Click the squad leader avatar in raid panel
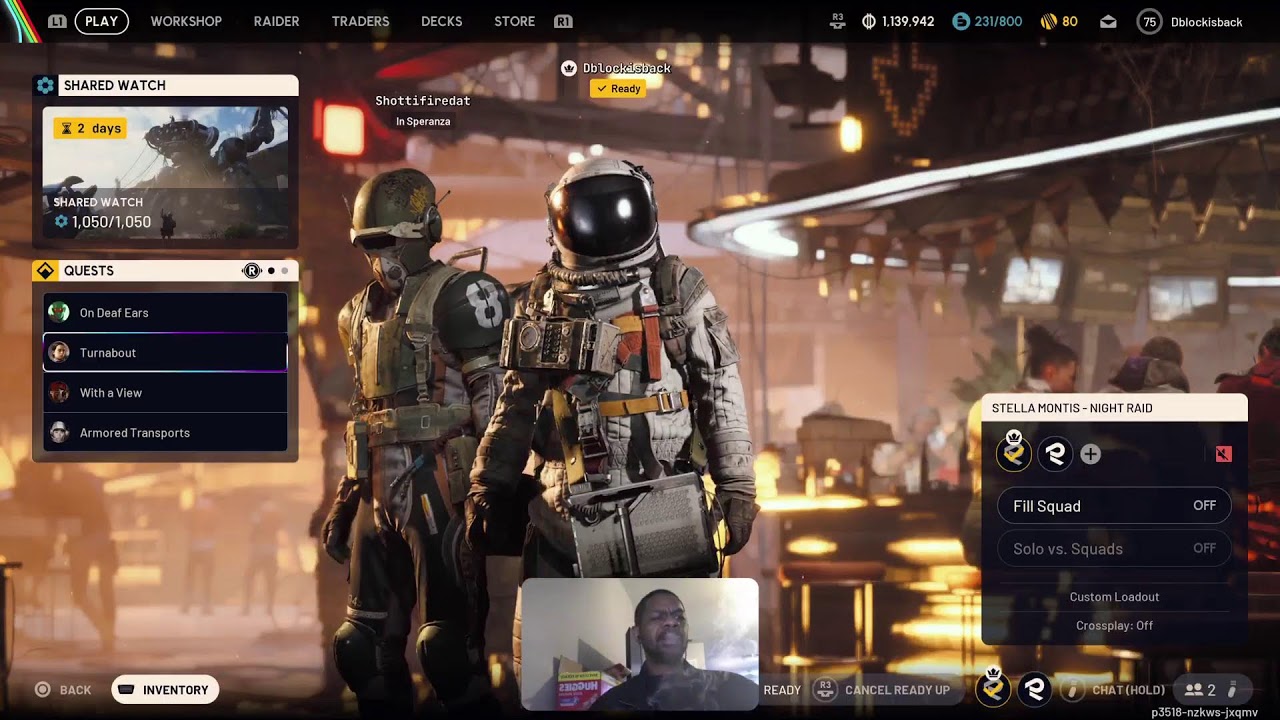The height and width of the screenshot is (720, 1280). (1014, 453)
